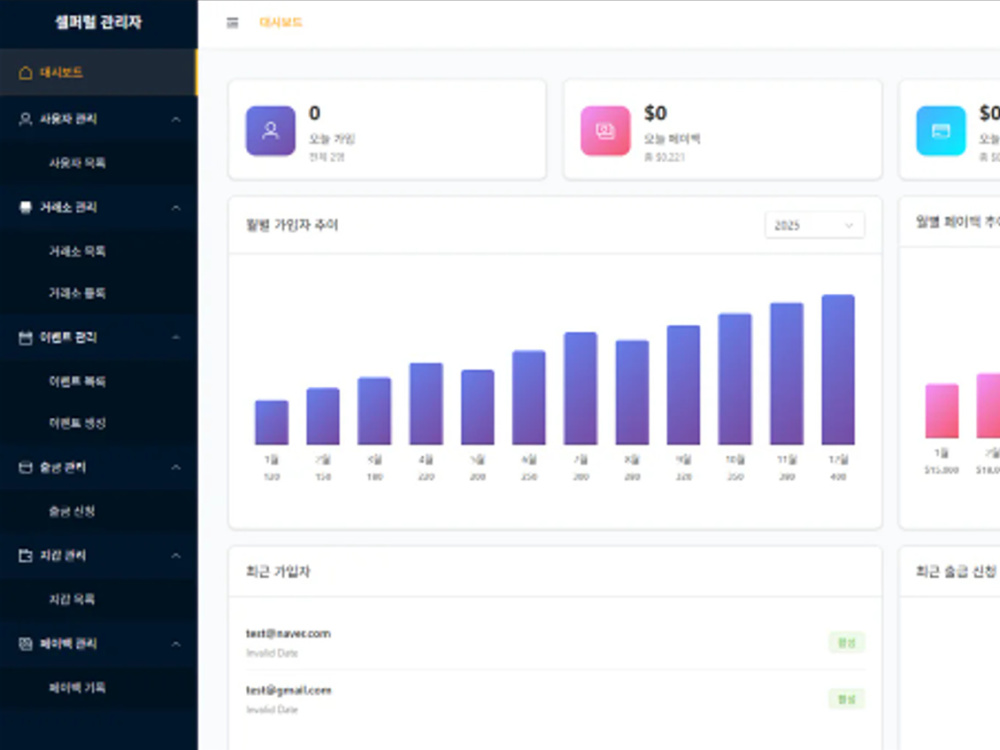This screenshot has height=750, width=1000.
Task: Click the 최근 가입자 panel heading
Action: 278,571
